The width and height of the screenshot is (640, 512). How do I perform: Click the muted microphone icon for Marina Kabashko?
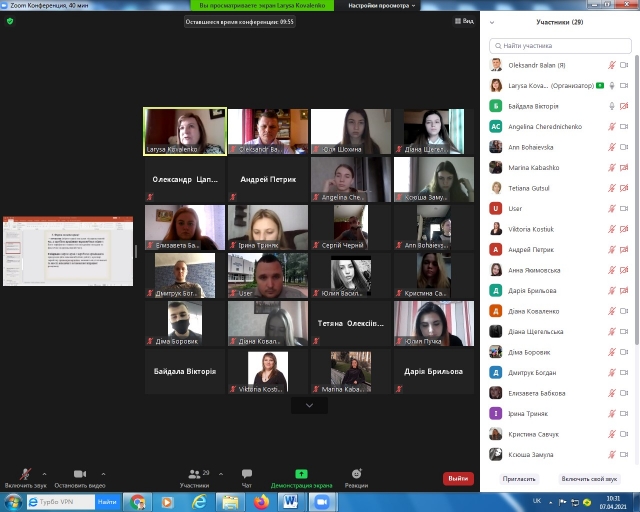611,167
